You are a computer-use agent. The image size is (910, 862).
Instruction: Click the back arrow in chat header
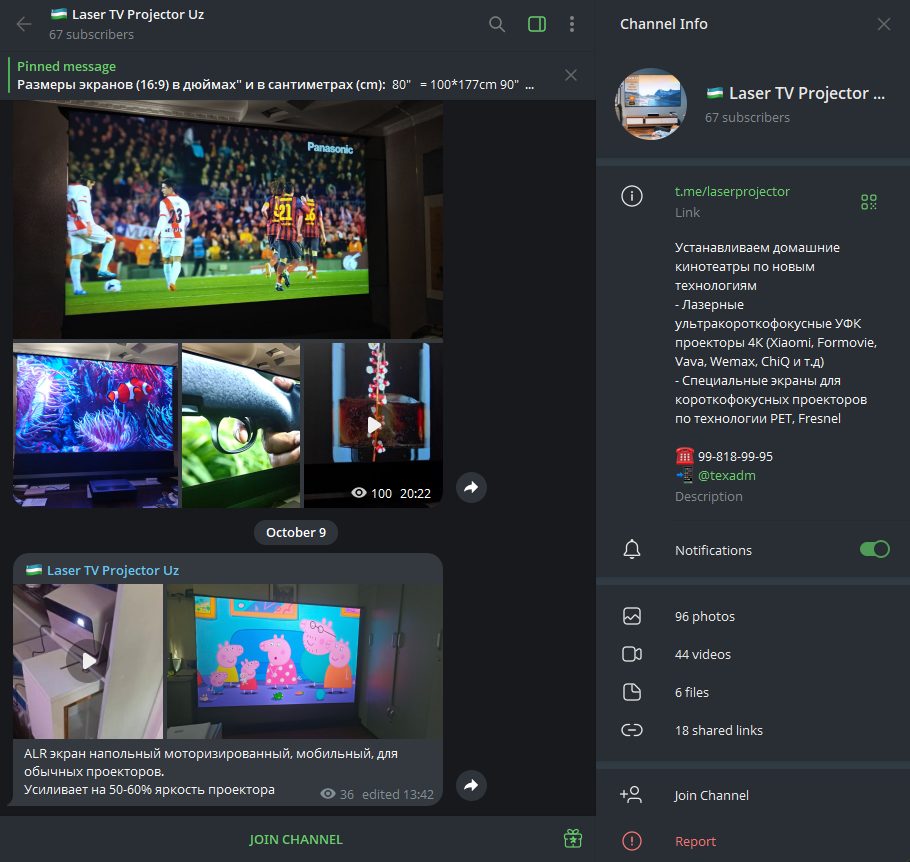pyautogui.click(x=24, y=24)
